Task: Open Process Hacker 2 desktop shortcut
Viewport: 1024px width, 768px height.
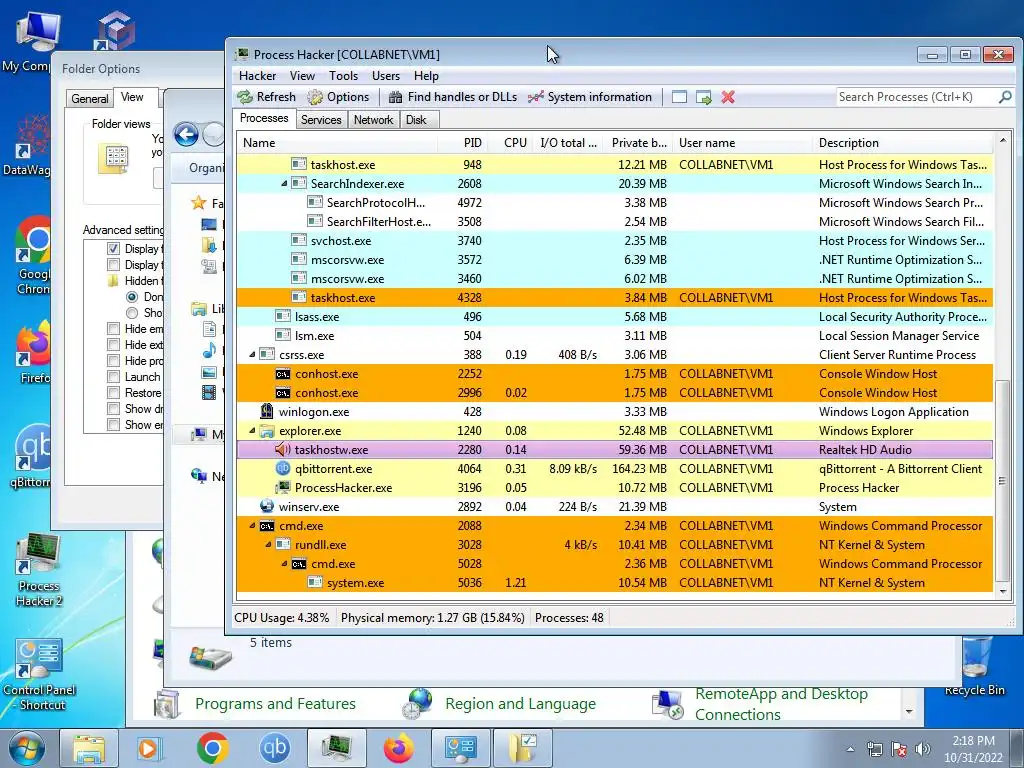Action: (x=39, y=570)
